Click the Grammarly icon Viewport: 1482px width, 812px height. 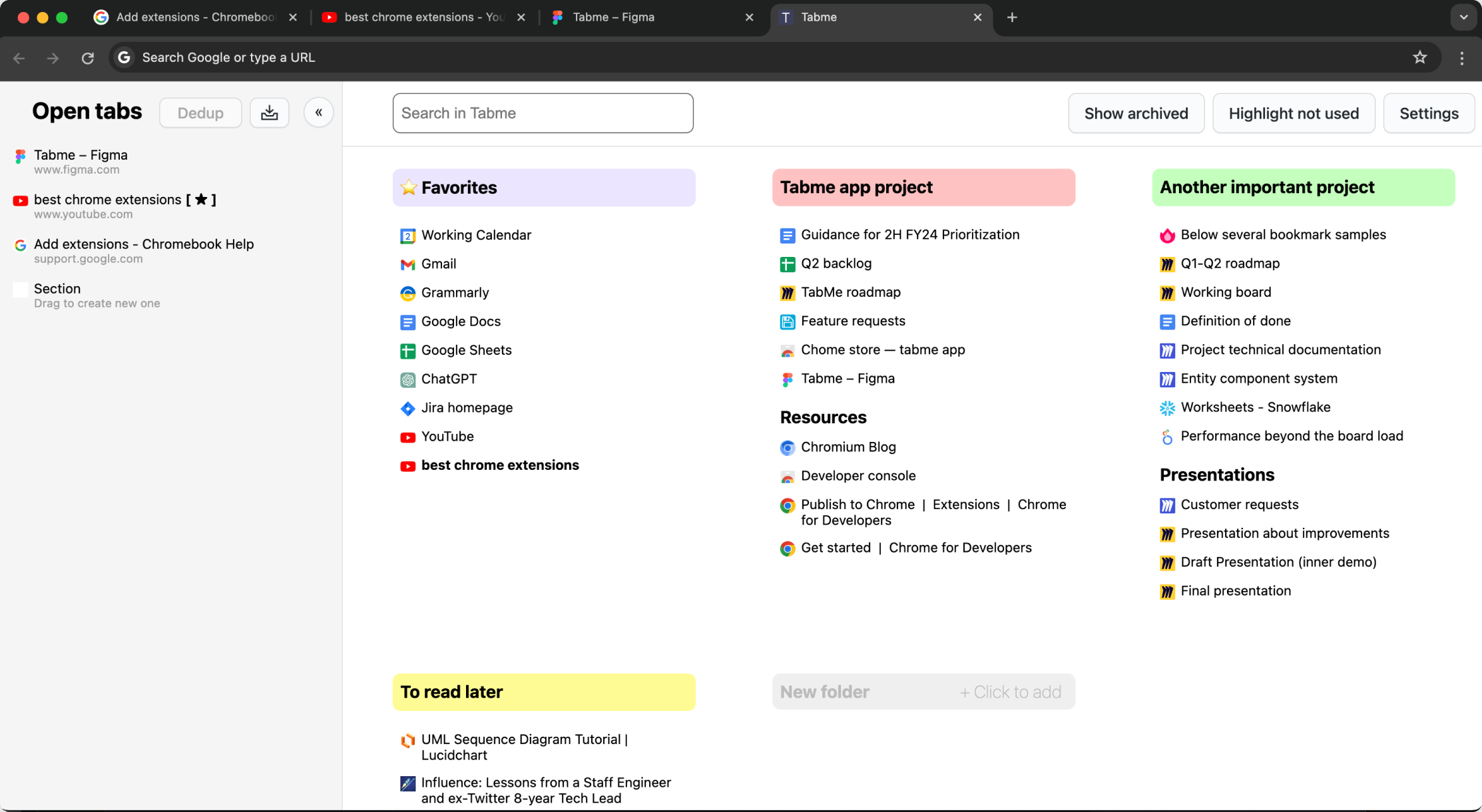407,293
